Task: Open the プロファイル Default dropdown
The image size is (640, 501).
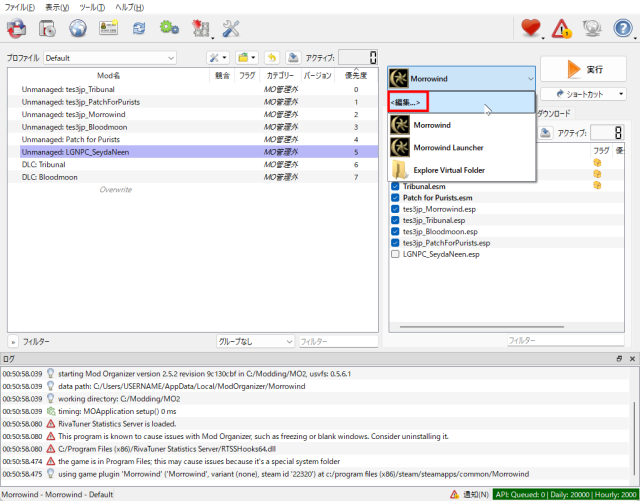Action: point(110,58)
